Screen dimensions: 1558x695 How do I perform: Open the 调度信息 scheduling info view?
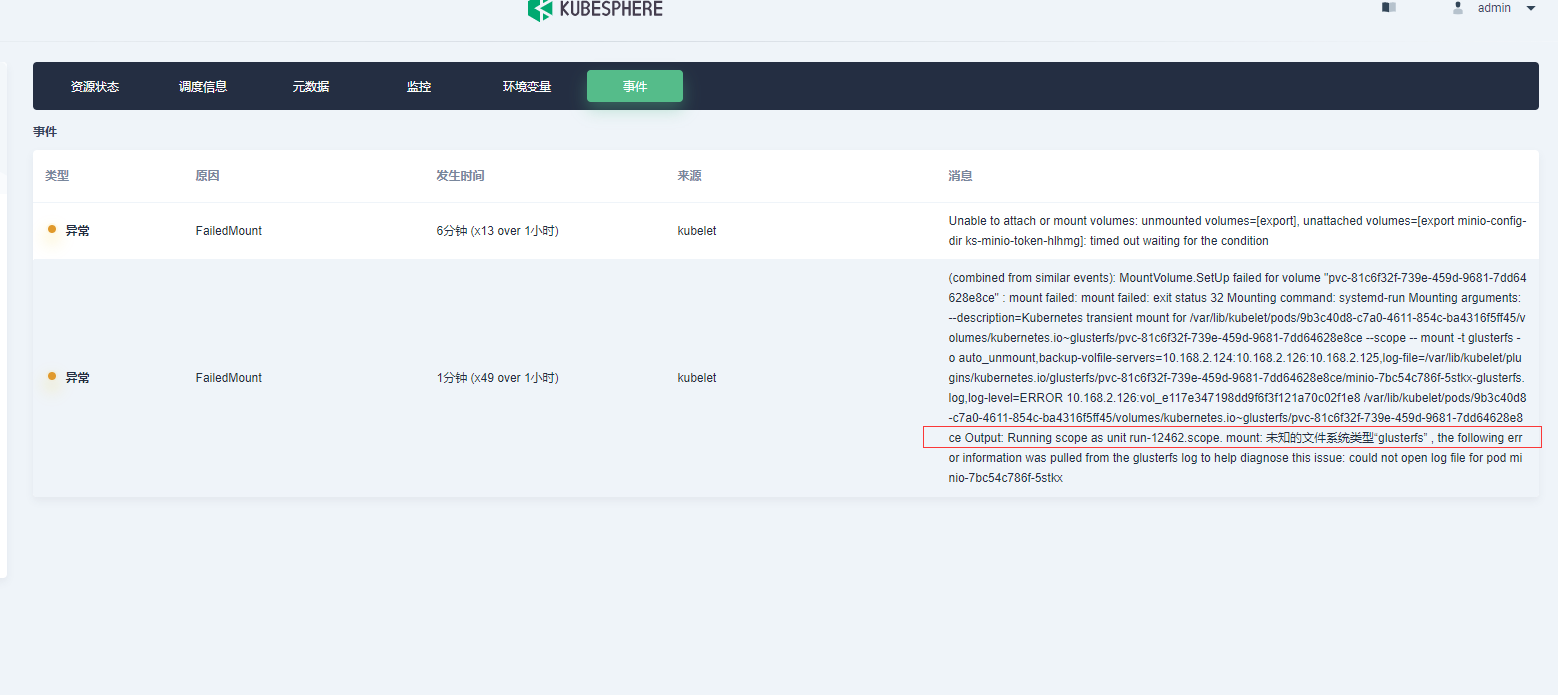coord(203,86)
